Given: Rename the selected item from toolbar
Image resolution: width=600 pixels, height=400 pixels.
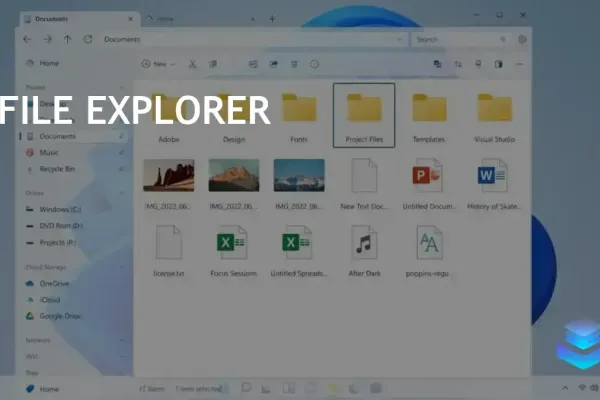Looking at the screenshot, I should (253, 64).
